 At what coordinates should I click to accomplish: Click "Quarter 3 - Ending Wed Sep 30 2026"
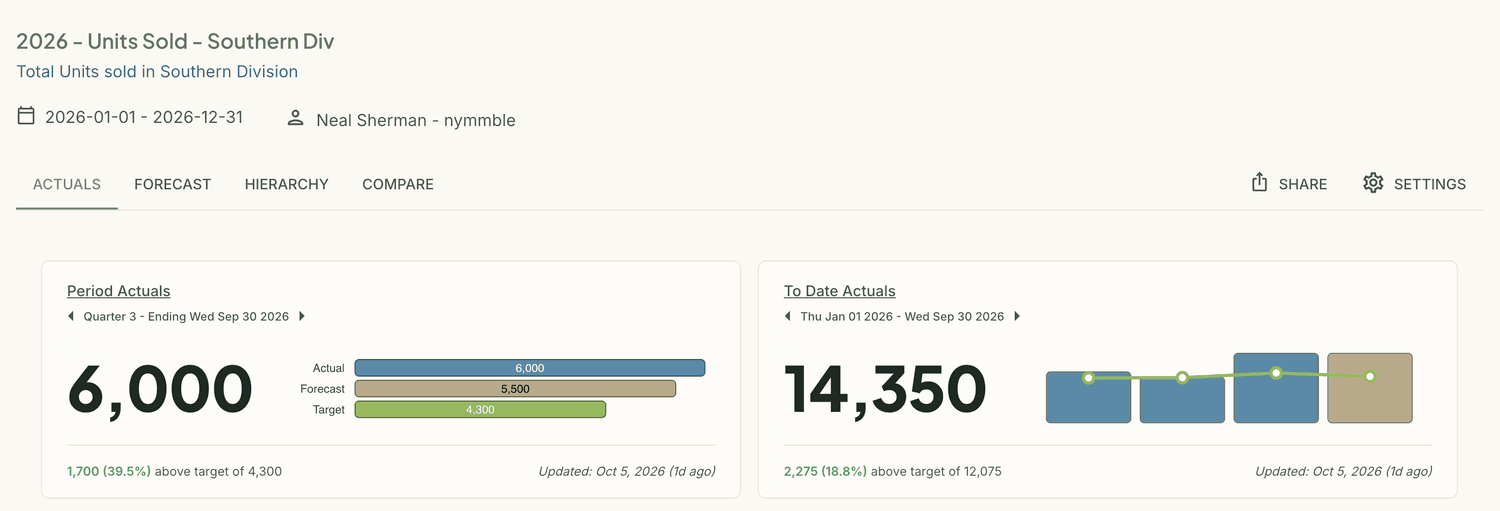(186, 316)
